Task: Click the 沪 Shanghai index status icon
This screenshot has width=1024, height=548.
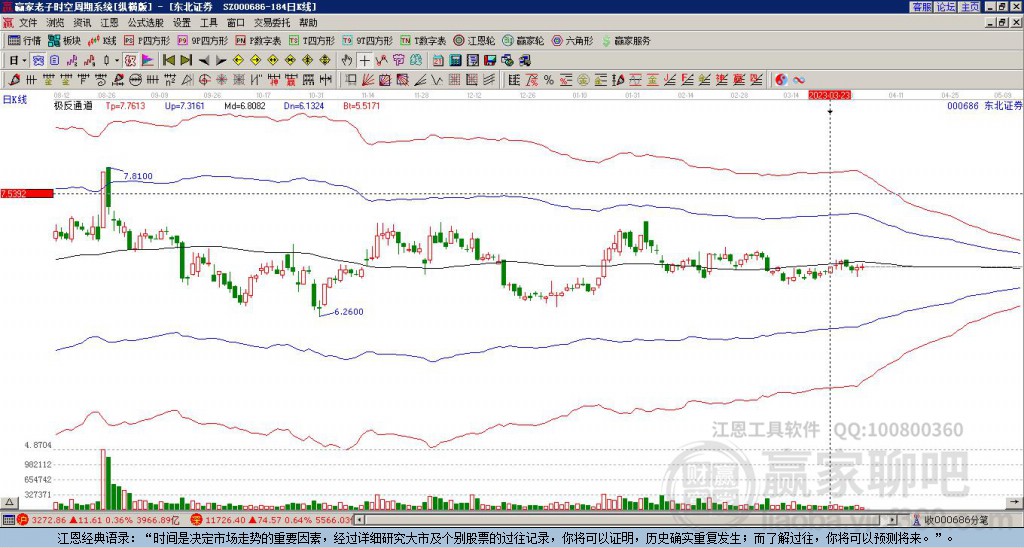Action: 22,520
